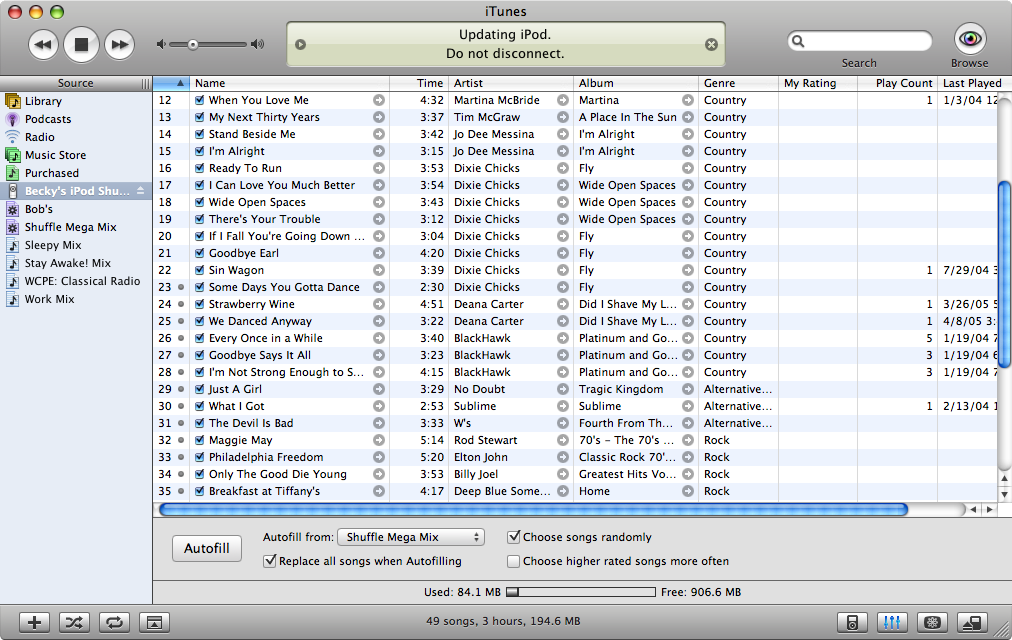
Task: Click the status display arrow toggle
Action: pyautogui.click(x=300, y=45)
